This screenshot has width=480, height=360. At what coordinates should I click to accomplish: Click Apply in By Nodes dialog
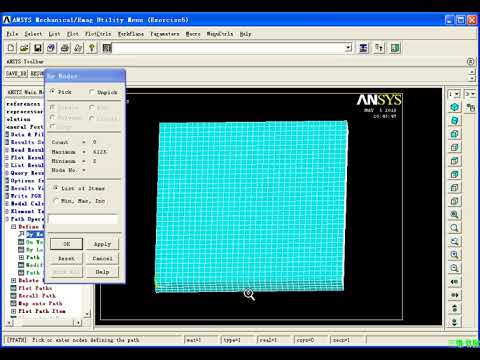pyautogui.click(x=102, y=244)
